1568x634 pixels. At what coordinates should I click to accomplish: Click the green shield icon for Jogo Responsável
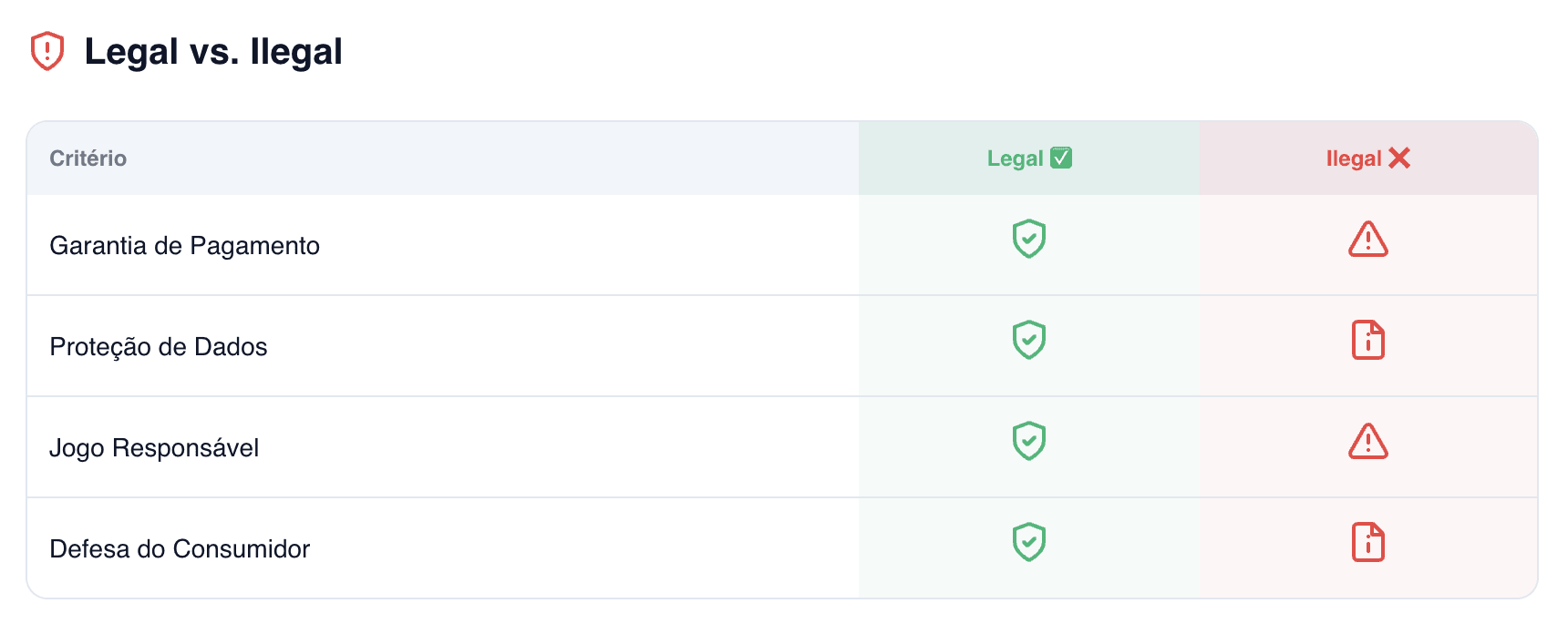coord(1028,441)
